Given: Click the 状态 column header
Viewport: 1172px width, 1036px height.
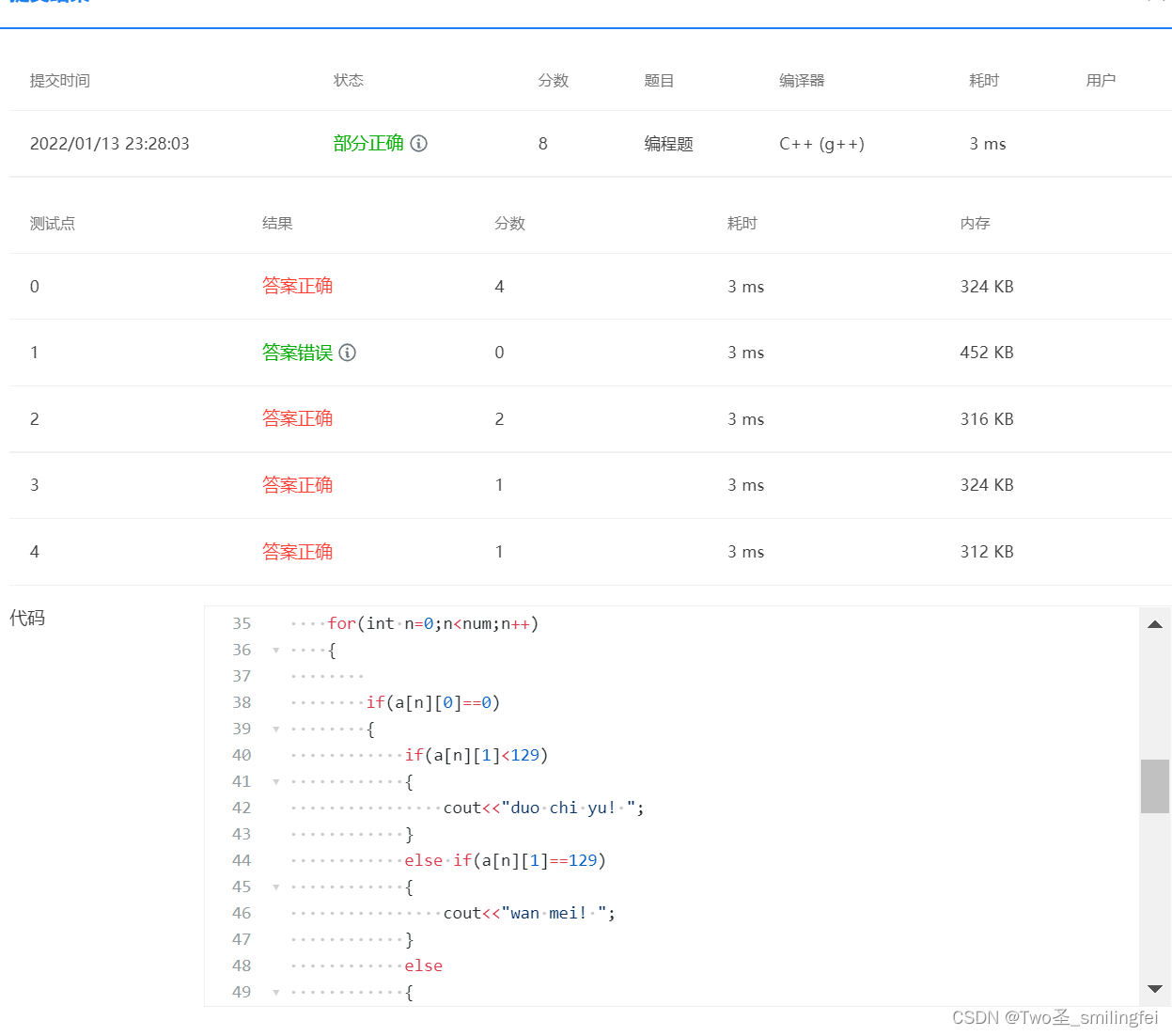Looking at the screenshot, I should (349, 81).
